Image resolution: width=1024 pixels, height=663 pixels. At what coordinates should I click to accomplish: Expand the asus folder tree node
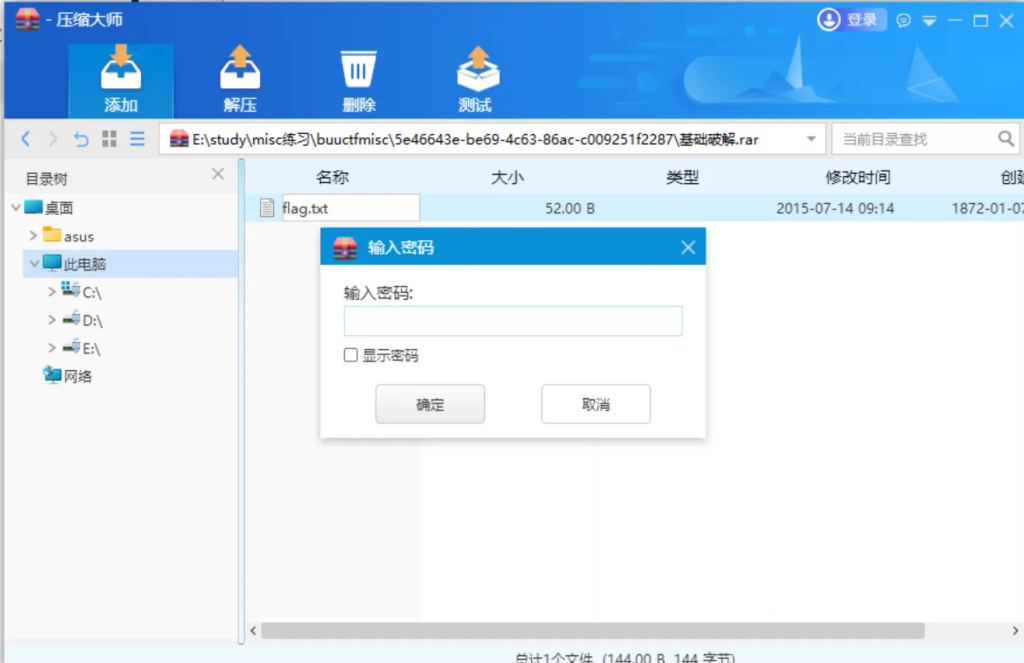tap(33, 235)
